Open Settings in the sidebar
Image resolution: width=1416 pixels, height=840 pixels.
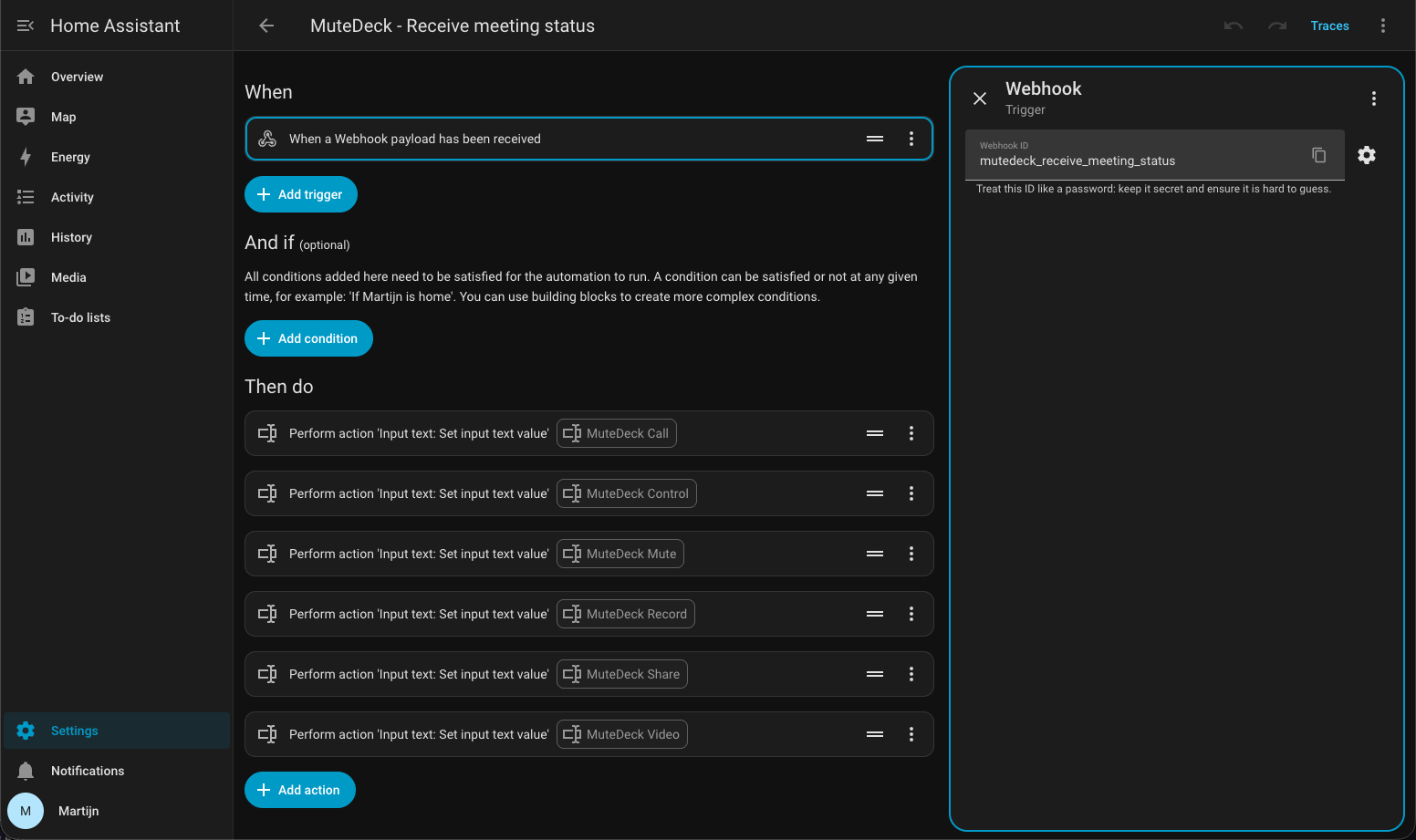pos(117,731)
